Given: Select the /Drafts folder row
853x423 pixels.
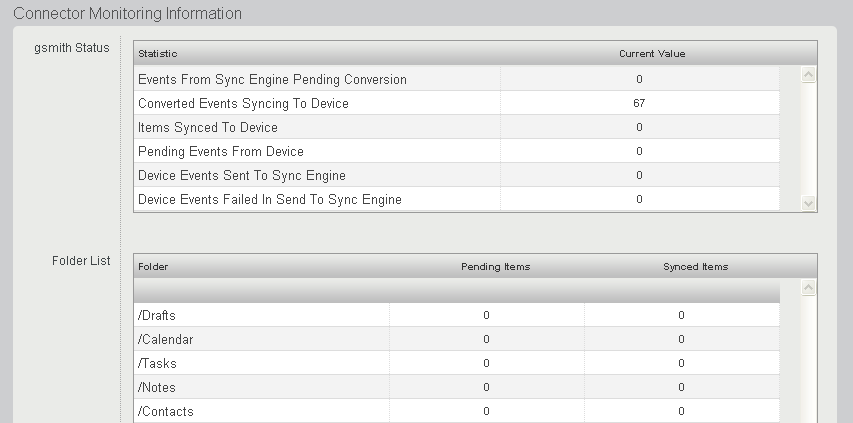Looking at the screenshot, I should (157, 315).
